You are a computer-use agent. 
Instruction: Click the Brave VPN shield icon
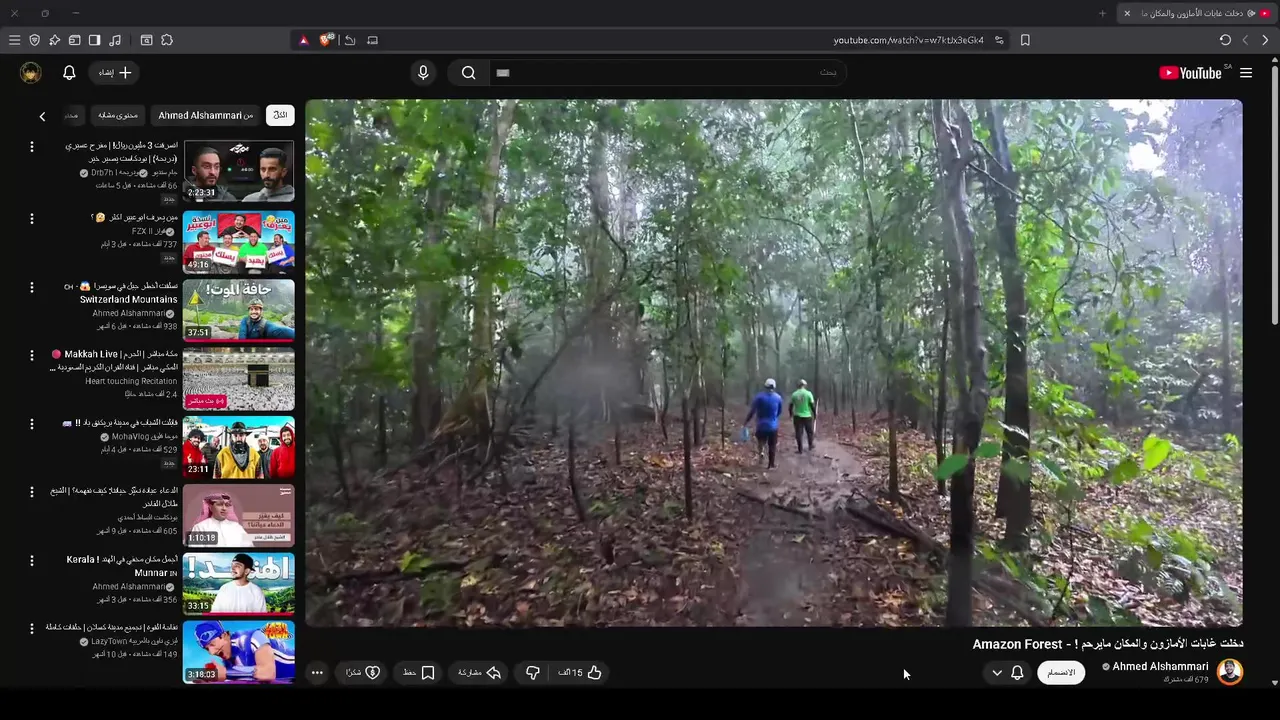[34, 40]
